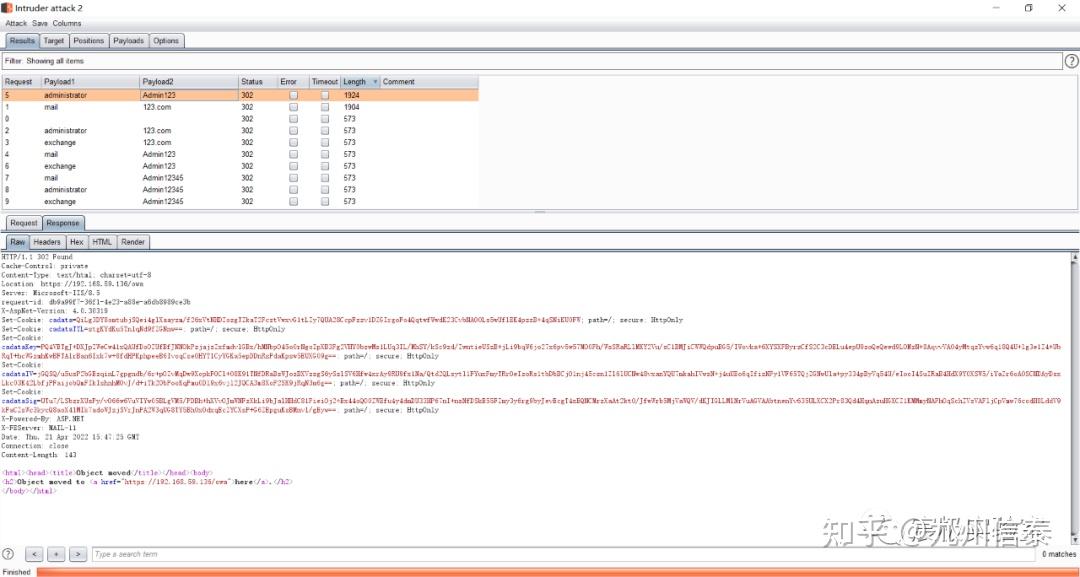Click the plus search options button

click(56, 554)
